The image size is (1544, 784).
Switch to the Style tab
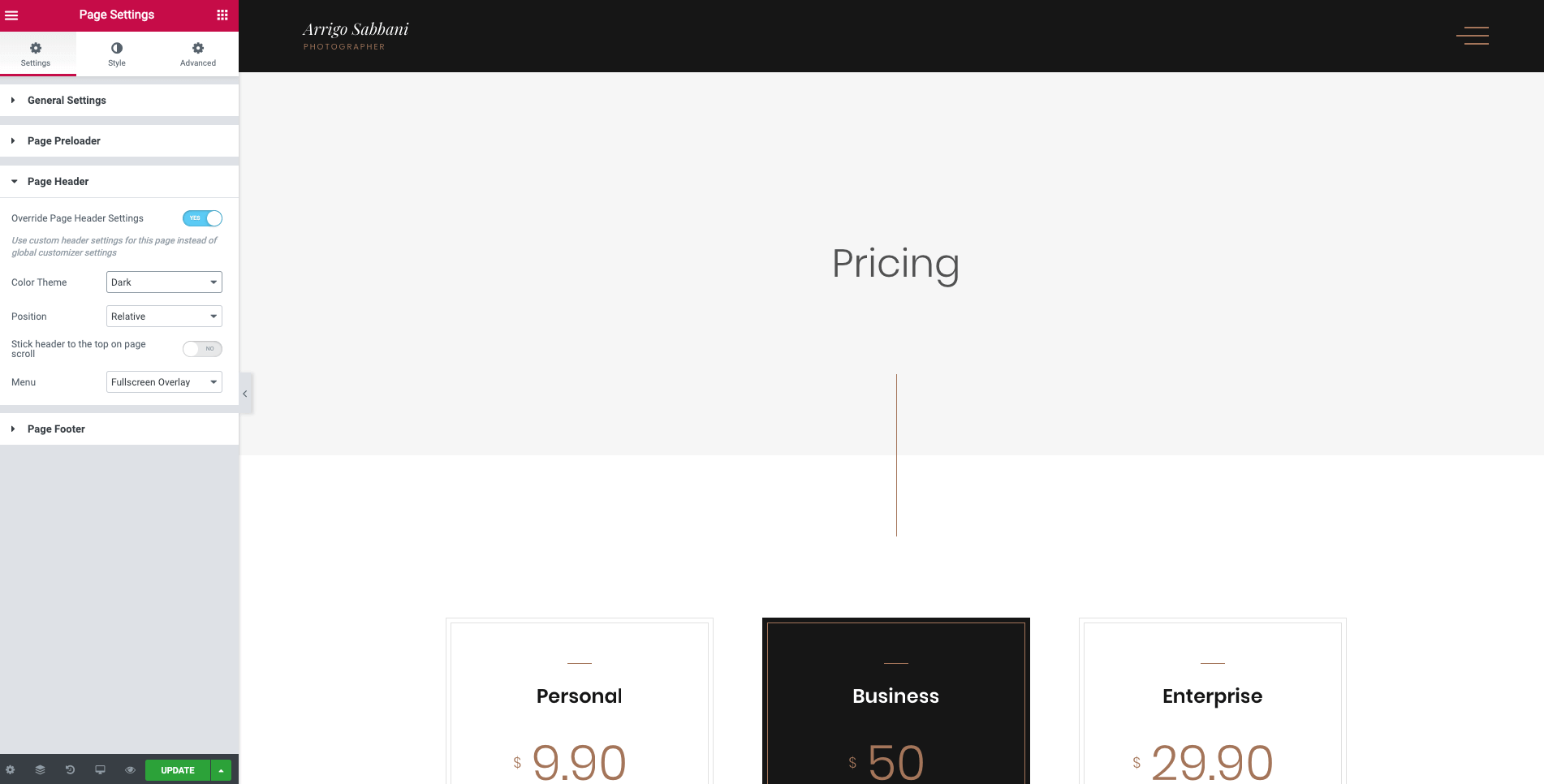coord(117,54)
